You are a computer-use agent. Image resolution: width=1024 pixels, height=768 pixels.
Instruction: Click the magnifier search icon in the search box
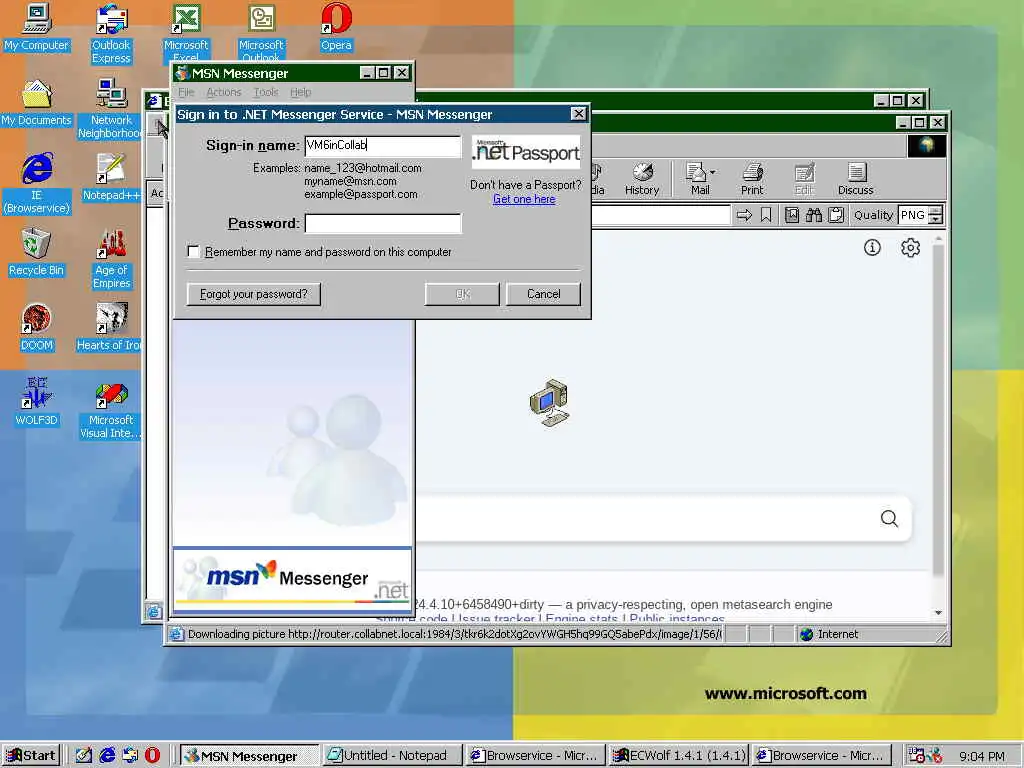(x=889, y=519)
